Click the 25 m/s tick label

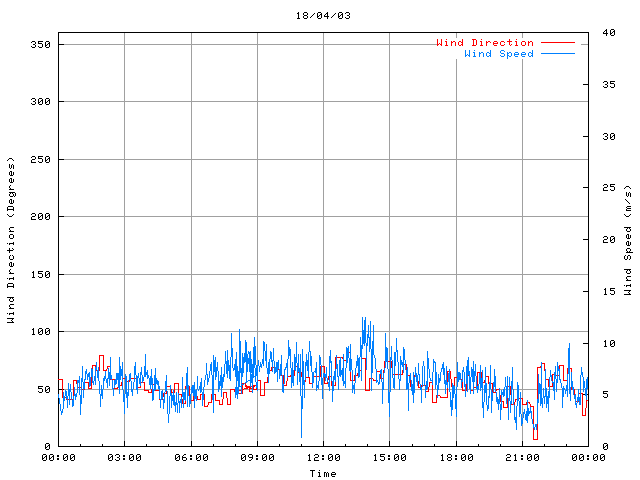point(609,187)
